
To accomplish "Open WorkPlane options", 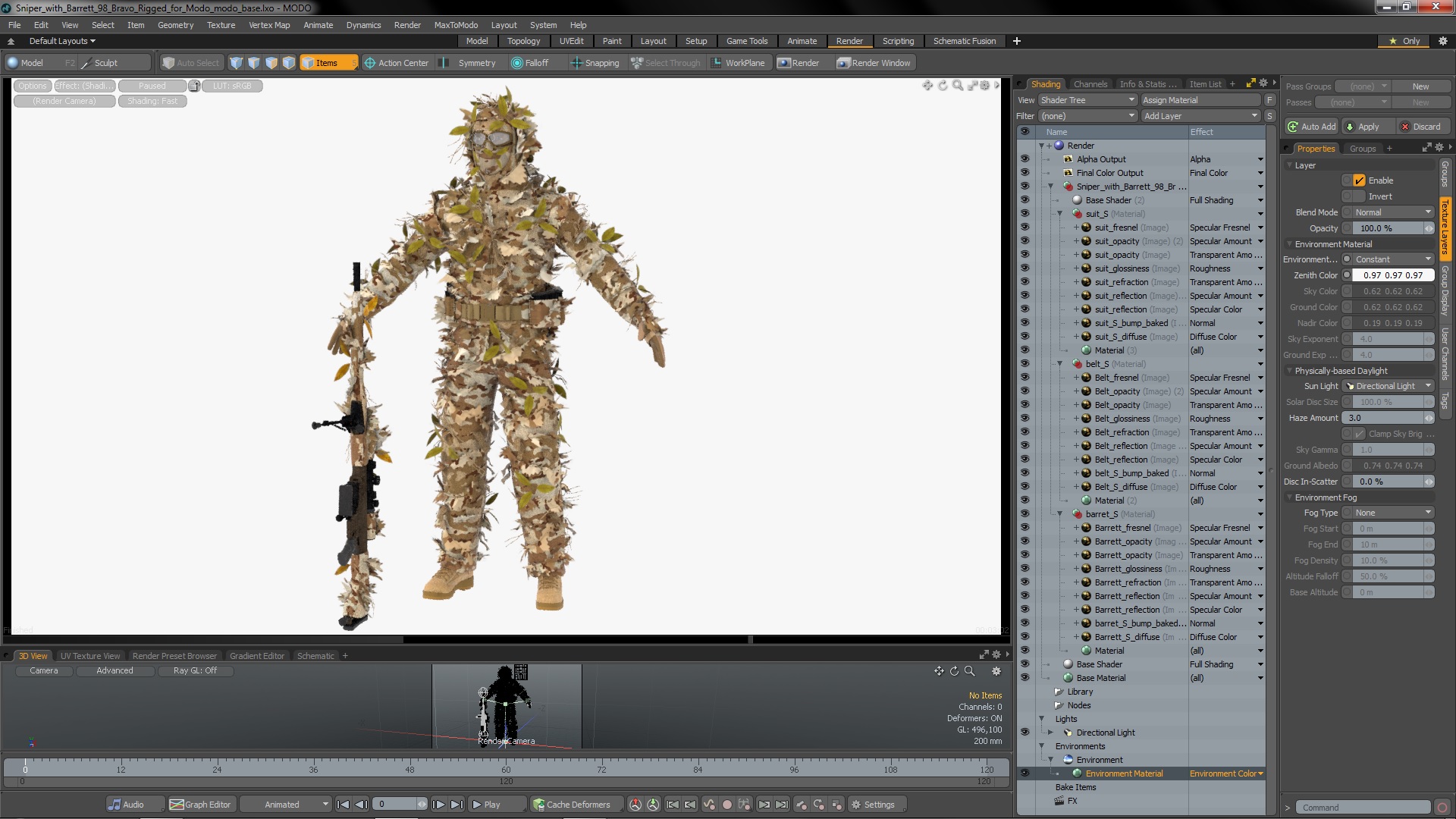I will click(738, 63).
